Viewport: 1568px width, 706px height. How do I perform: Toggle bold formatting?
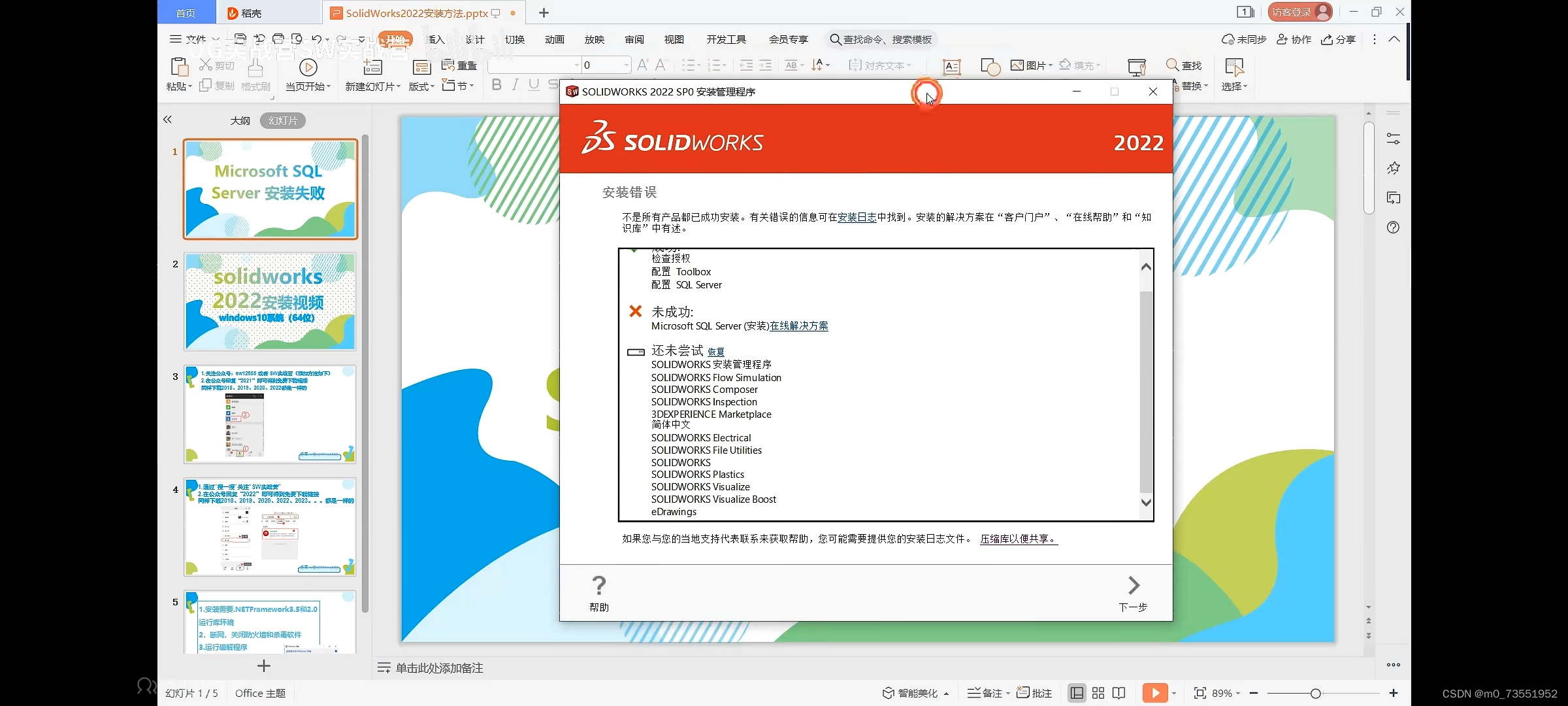tap(496, 84)
